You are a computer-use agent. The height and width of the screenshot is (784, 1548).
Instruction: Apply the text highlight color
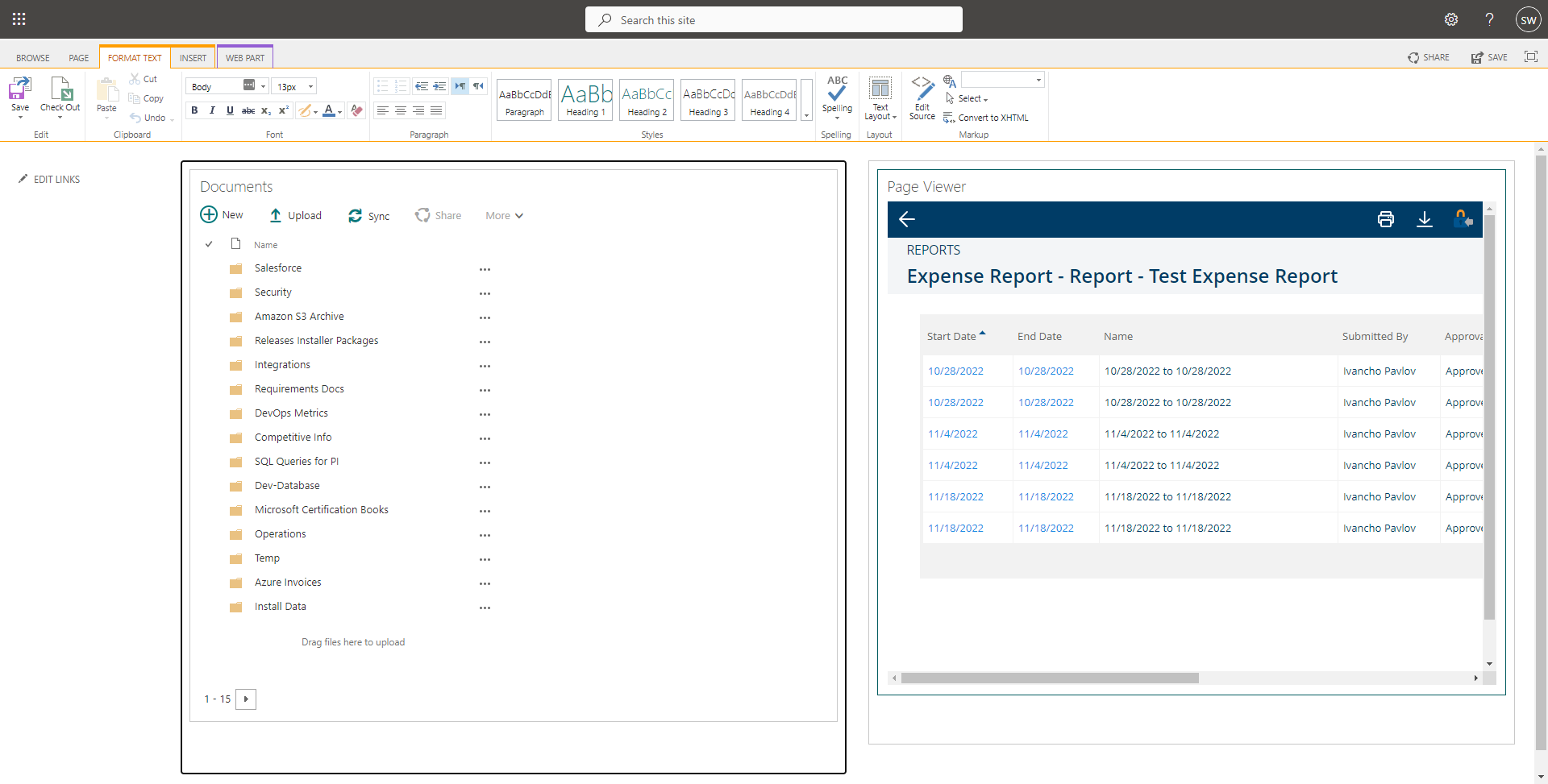(304, 110)
